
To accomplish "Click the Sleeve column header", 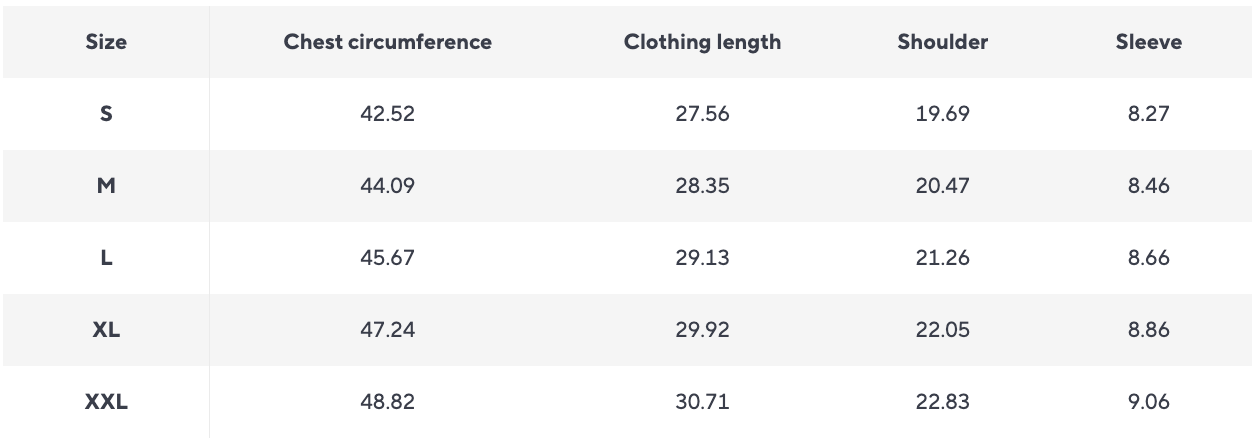I will (1149, 42).
